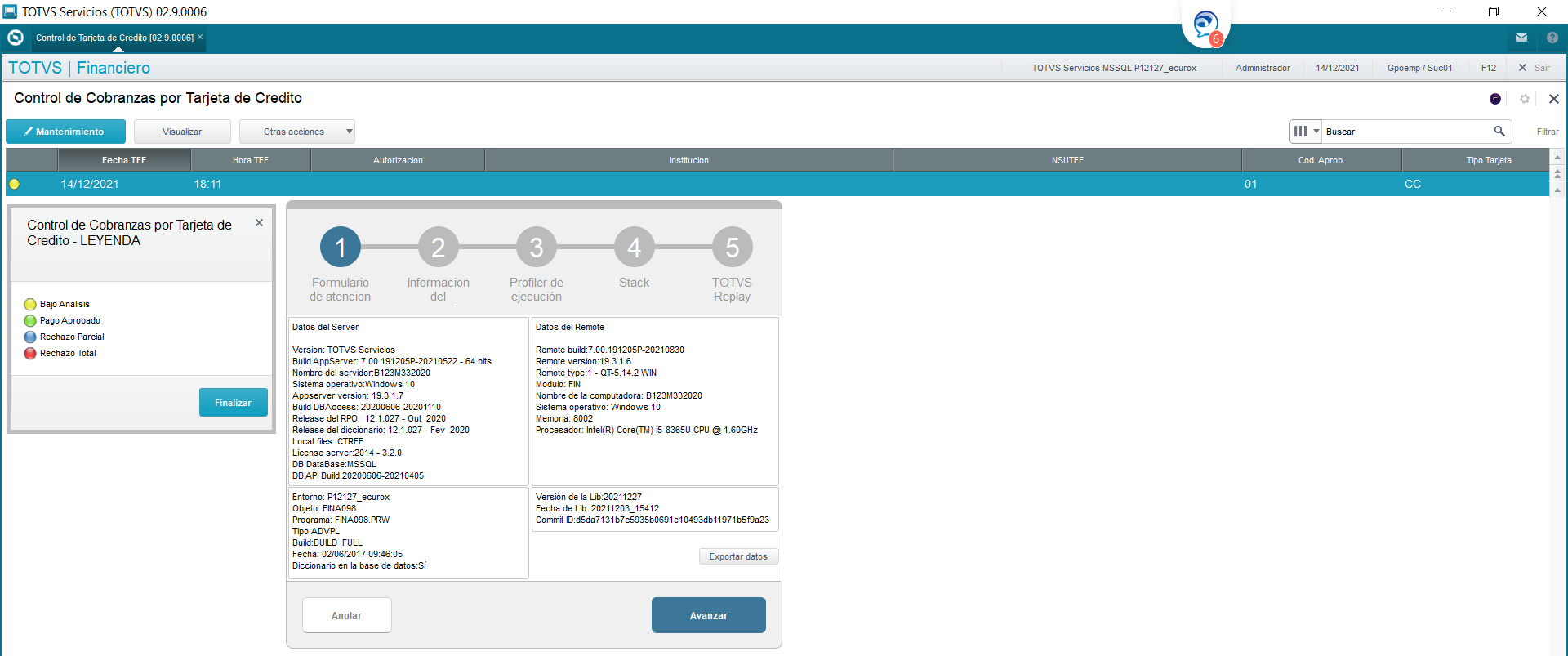Click the Autorizacion column header
The width and height of the screenshot is (1568, 656).
[x=398, y=160]
